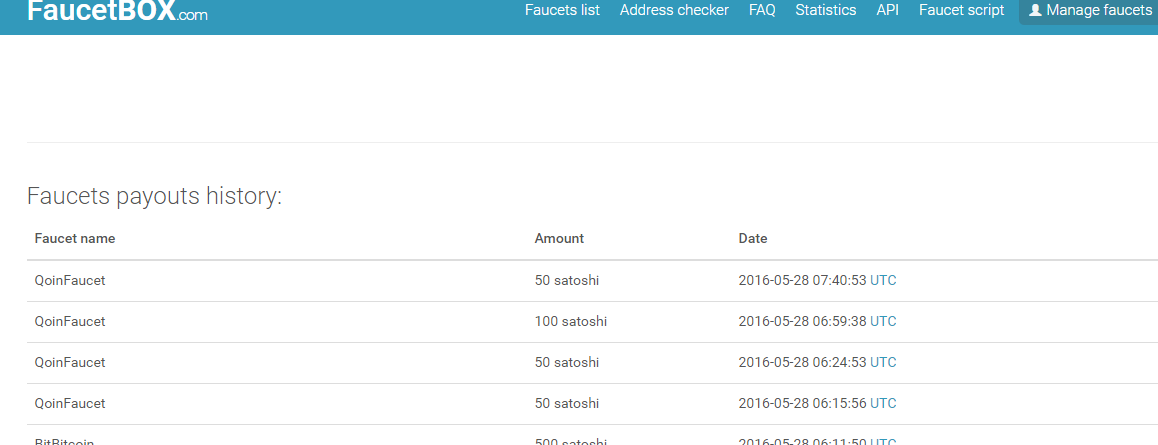Screen dimensions: 1158x445
Task: Click the 2016-05-28 06:24:53 date text
Action: (x=802, y=362)
